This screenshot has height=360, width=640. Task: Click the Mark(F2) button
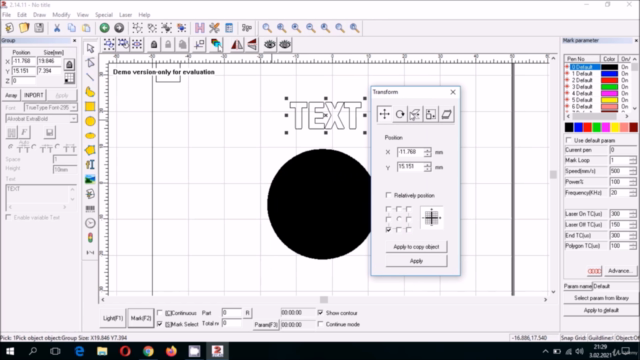141,318
